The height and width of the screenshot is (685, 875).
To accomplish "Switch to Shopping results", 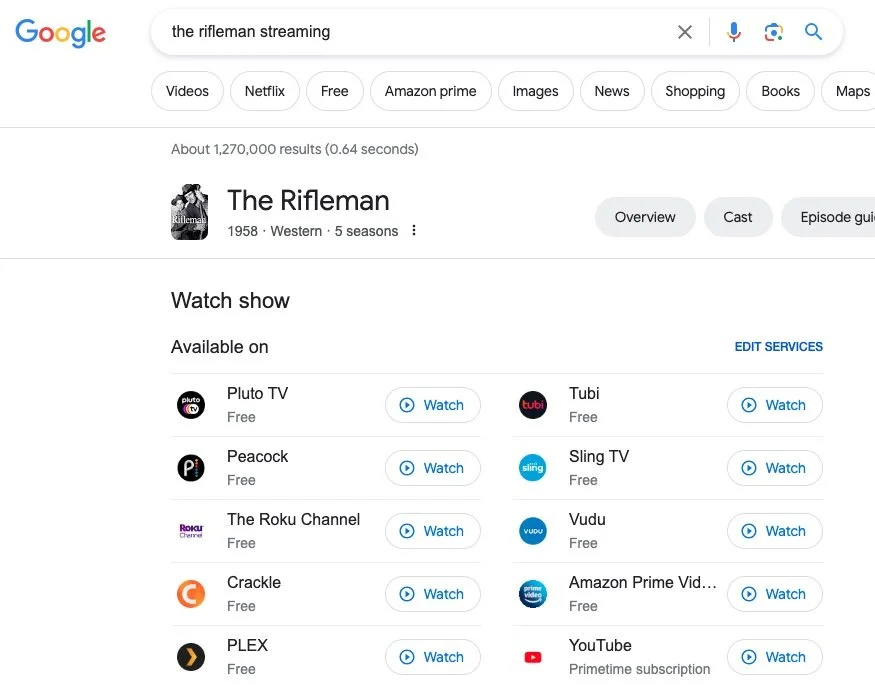I will coord(695,91).
